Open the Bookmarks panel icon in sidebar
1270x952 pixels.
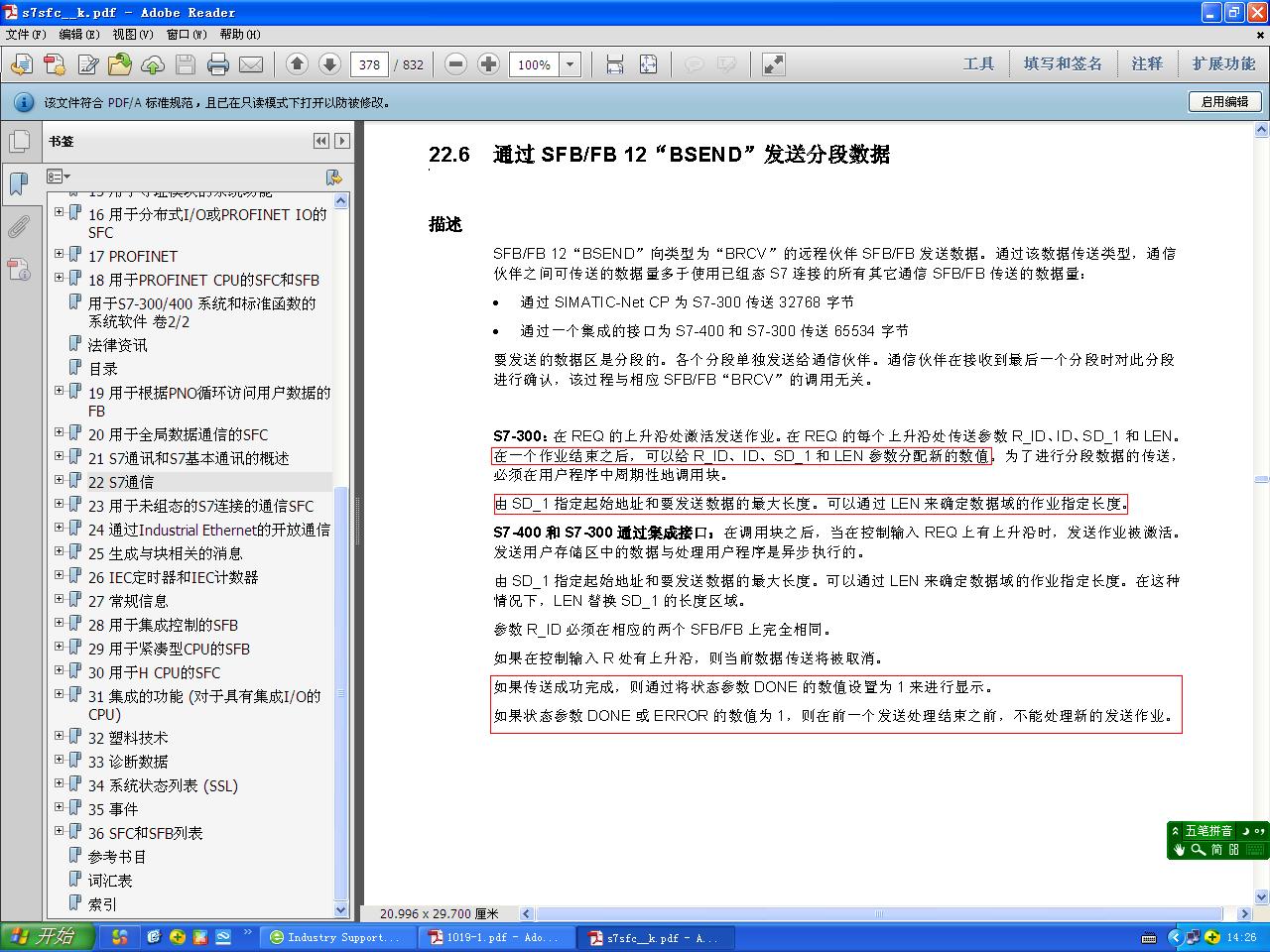pos(19,183)
